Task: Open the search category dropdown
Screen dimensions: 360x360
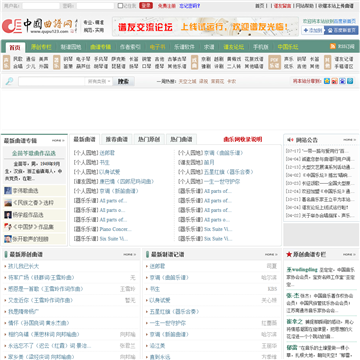Action: coord(99,81)
